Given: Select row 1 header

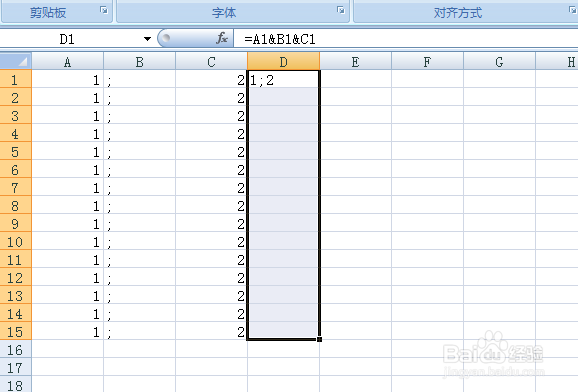Looking at the screenshot, I should [x=15, y=79].
